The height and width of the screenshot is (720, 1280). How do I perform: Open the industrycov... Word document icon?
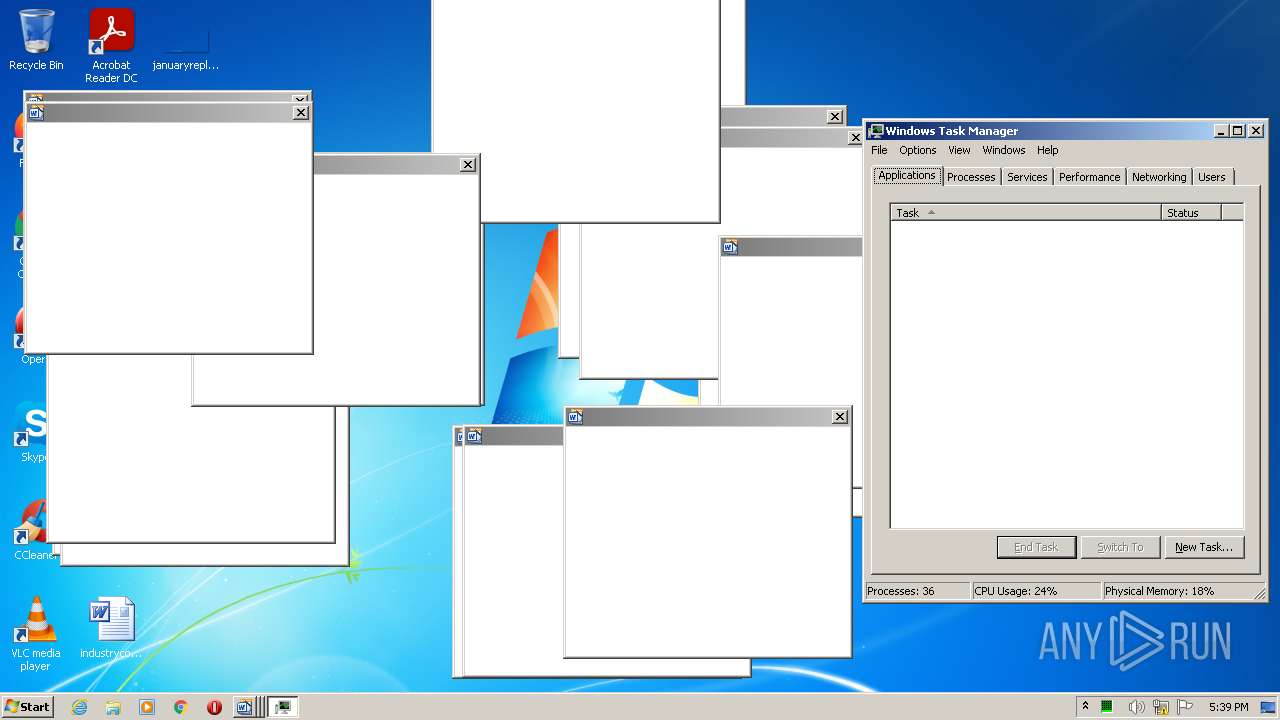point(111,627)
